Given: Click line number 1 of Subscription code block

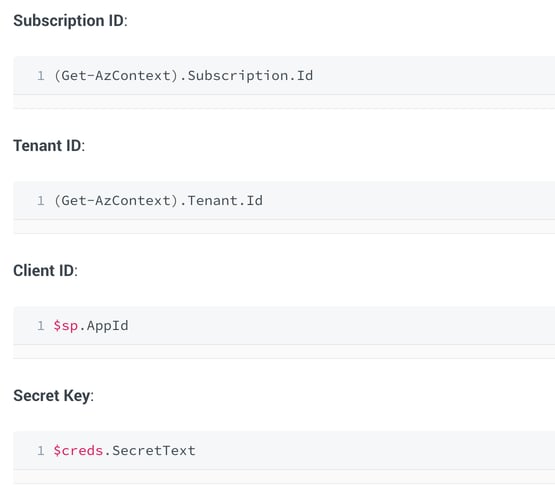Looking at the screenshot, I should [x=41, y=76].
